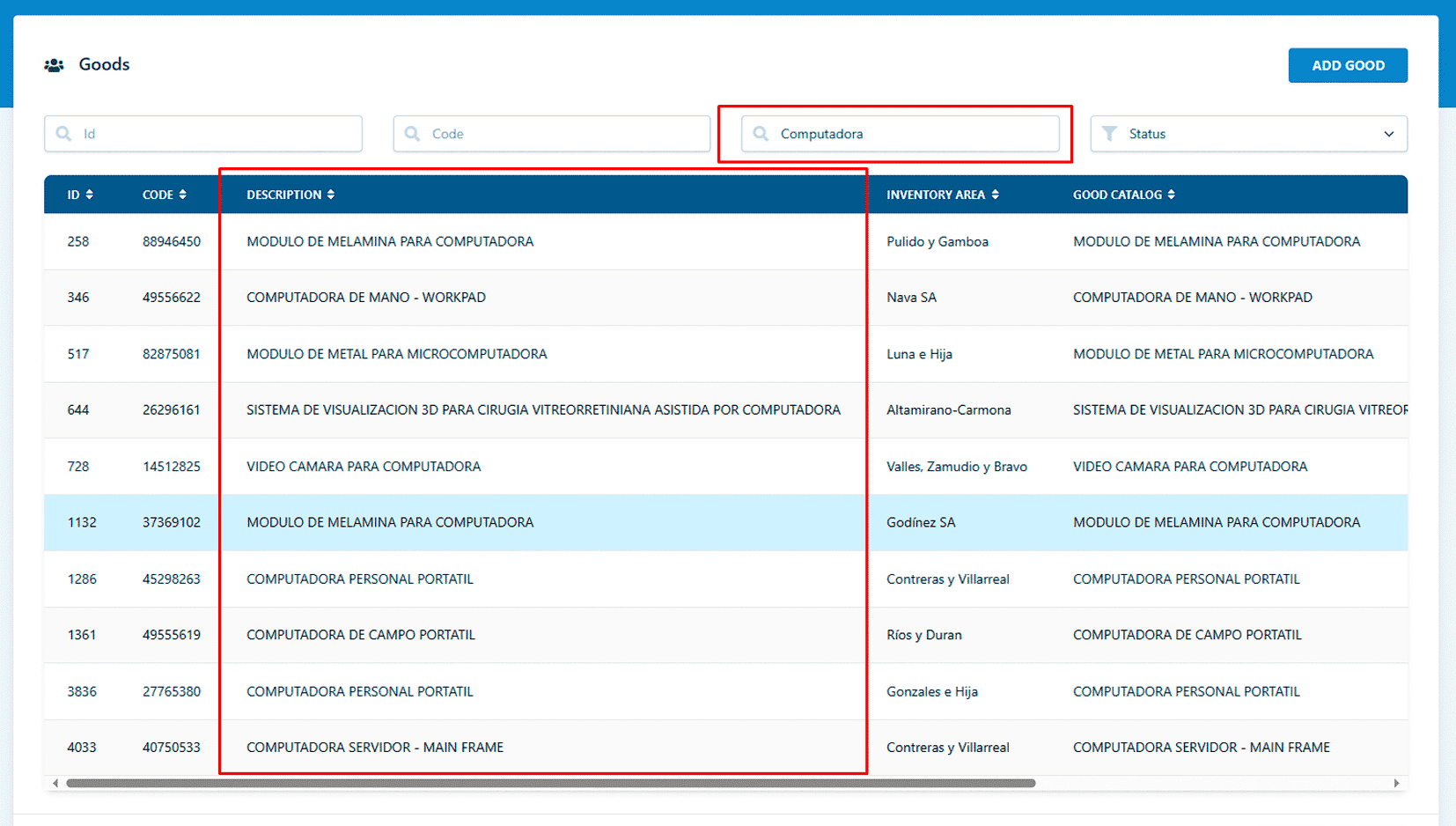Click the Goods people icon
1456x826 pixels.
coord(54,65)
